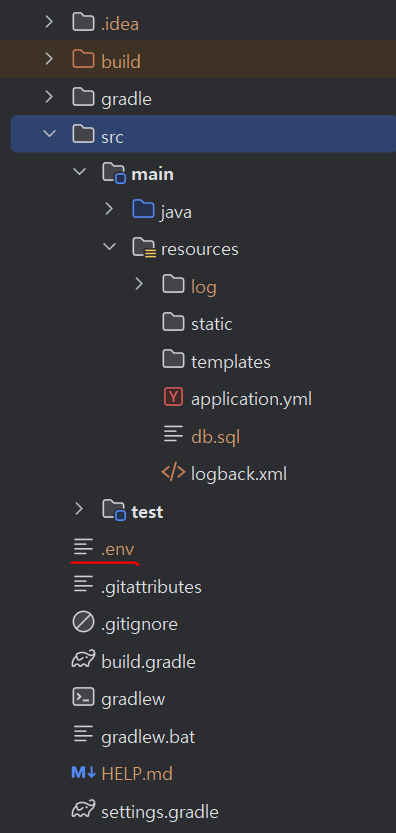
Task: Collapse the main folder chevron
Action: click(x=79, y=172)
